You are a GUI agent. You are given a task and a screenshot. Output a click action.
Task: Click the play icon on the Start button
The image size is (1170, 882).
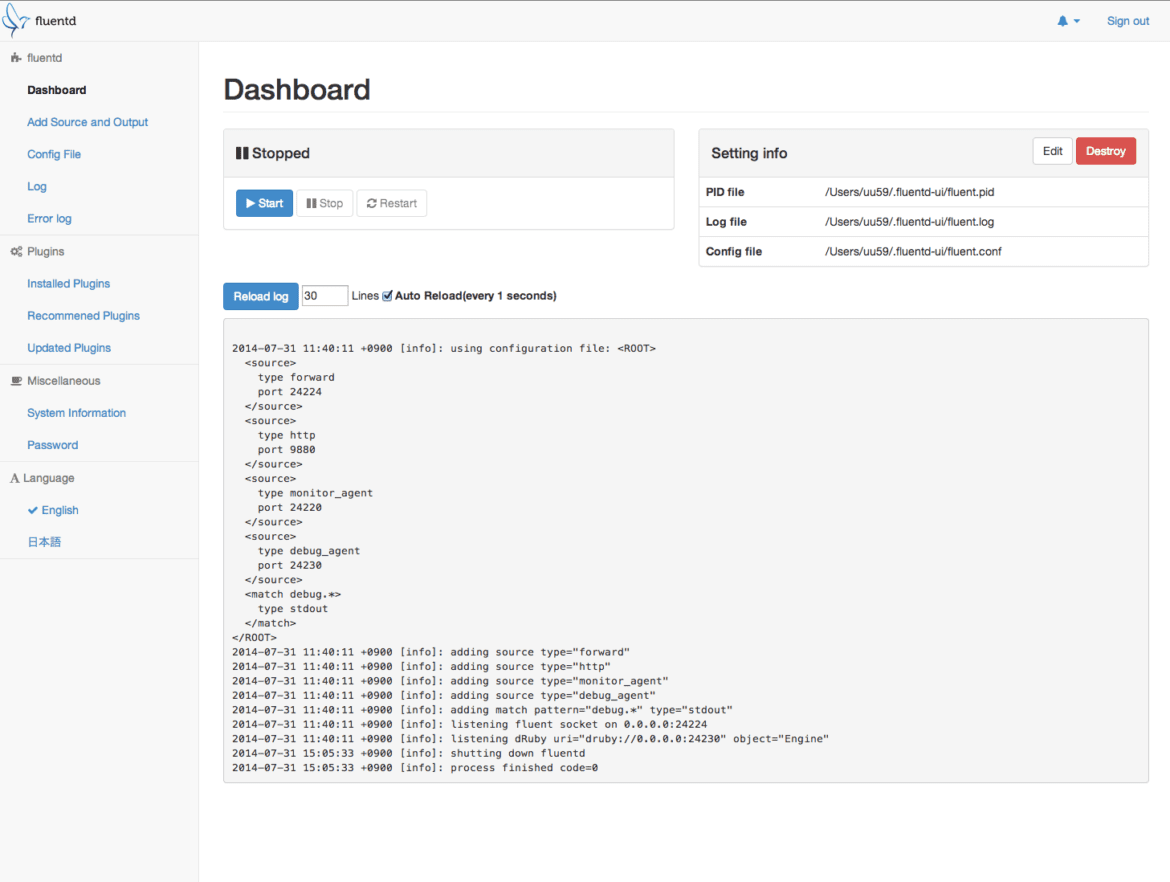[251, 202]
